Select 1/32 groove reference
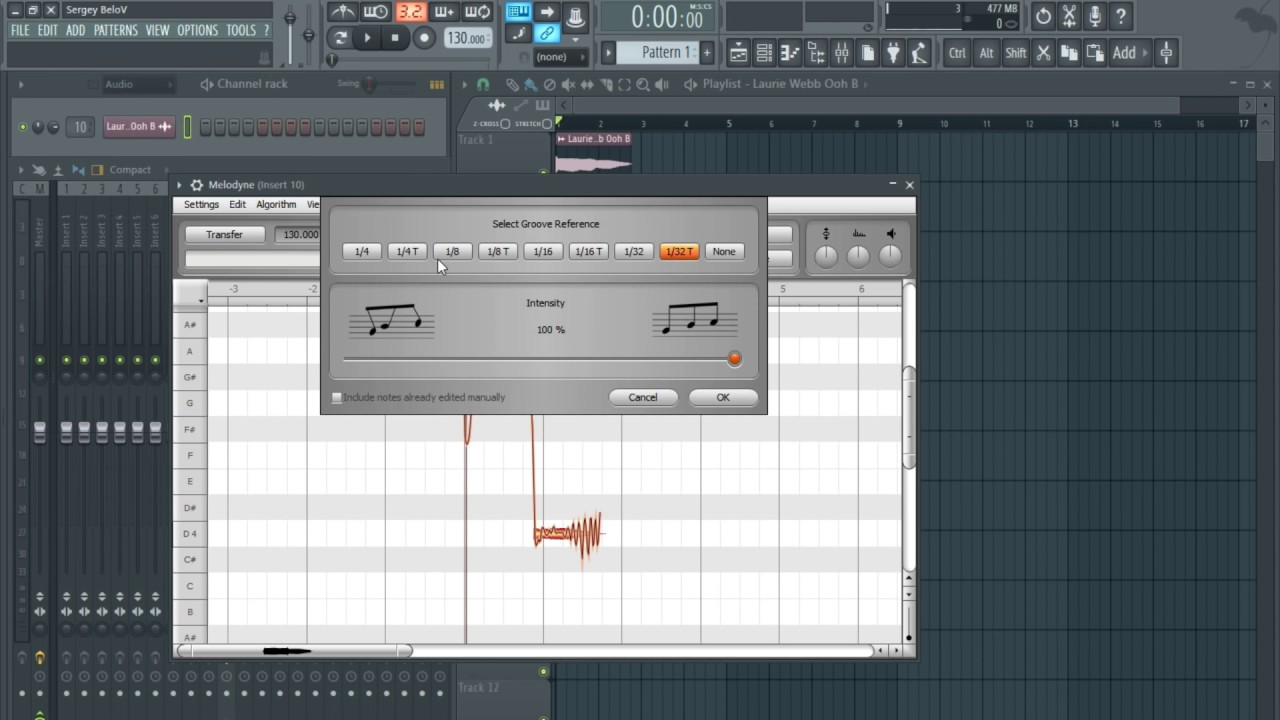This screenshot has width=1280, height=720. [634, 251]
